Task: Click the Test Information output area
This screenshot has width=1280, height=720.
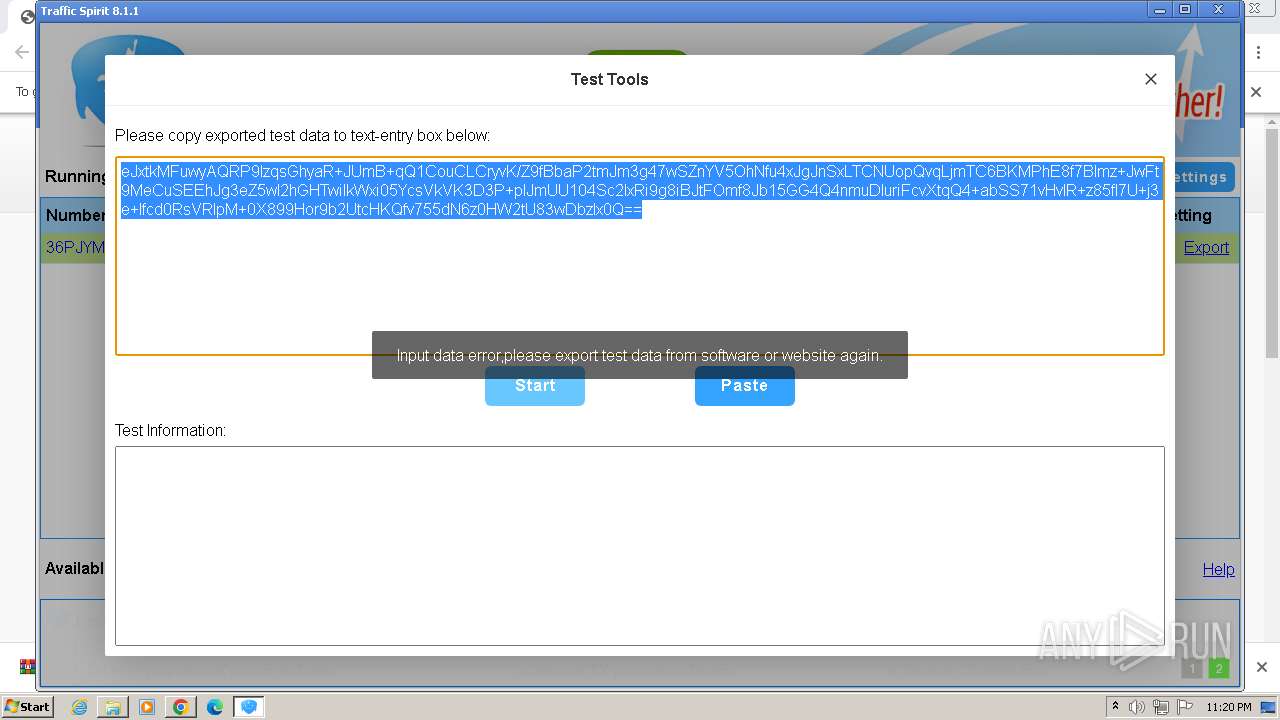Action: click(640, 545)
